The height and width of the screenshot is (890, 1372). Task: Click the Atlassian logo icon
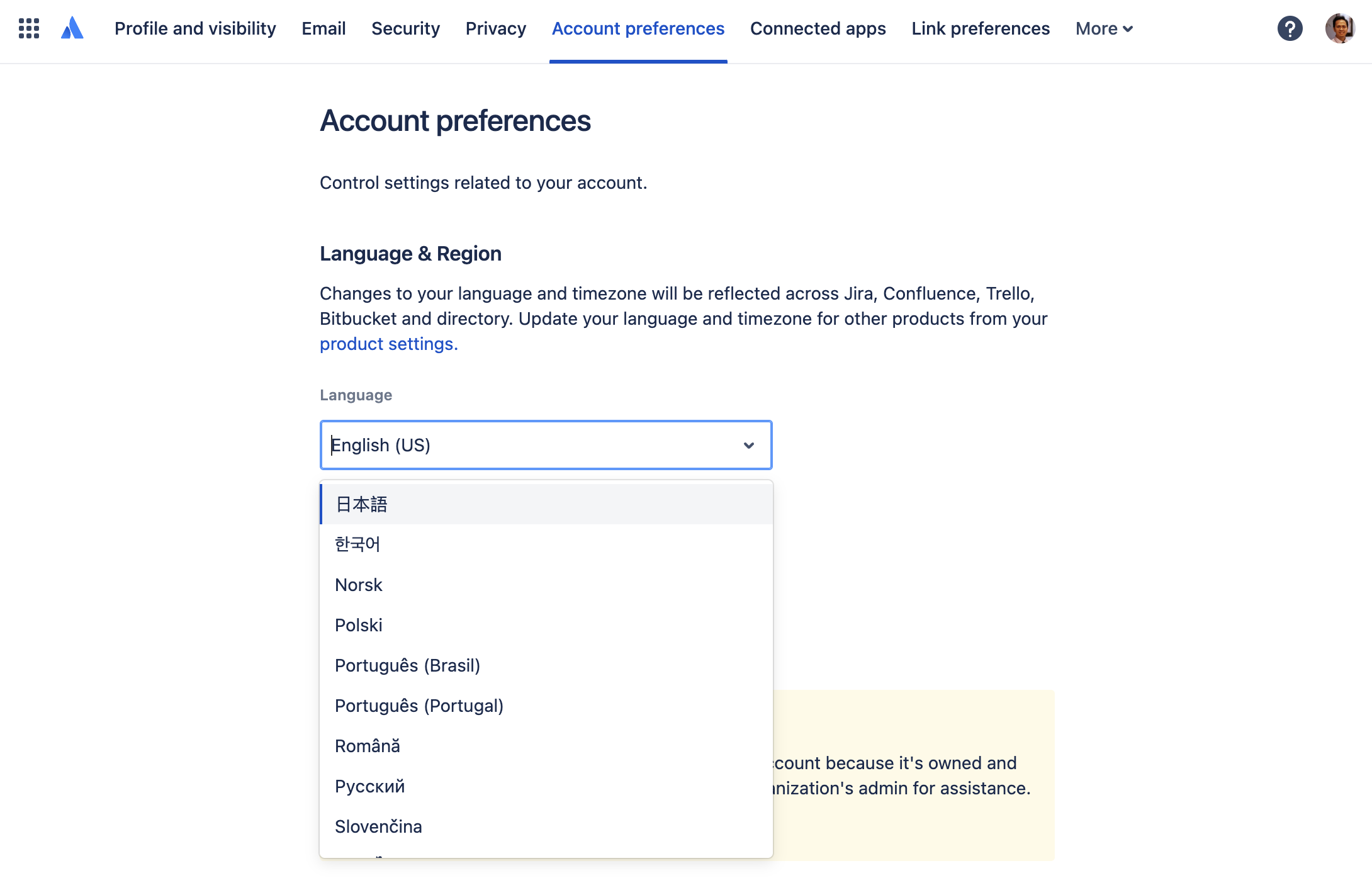click(72, 28)
